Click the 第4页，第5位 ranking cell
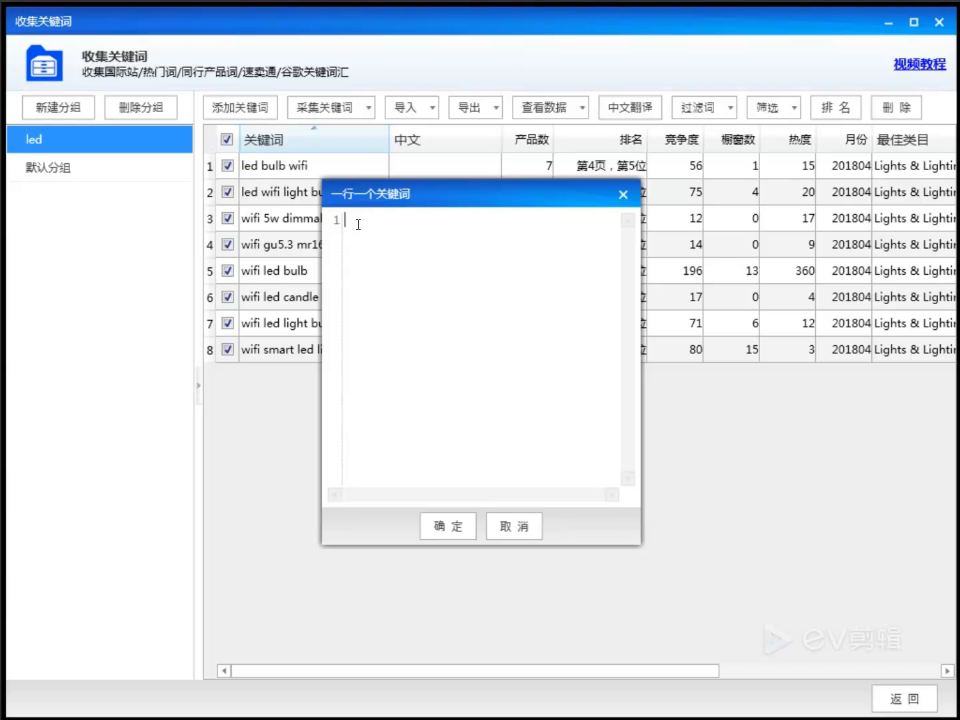960x720 pixels. [x=601, y=166]
